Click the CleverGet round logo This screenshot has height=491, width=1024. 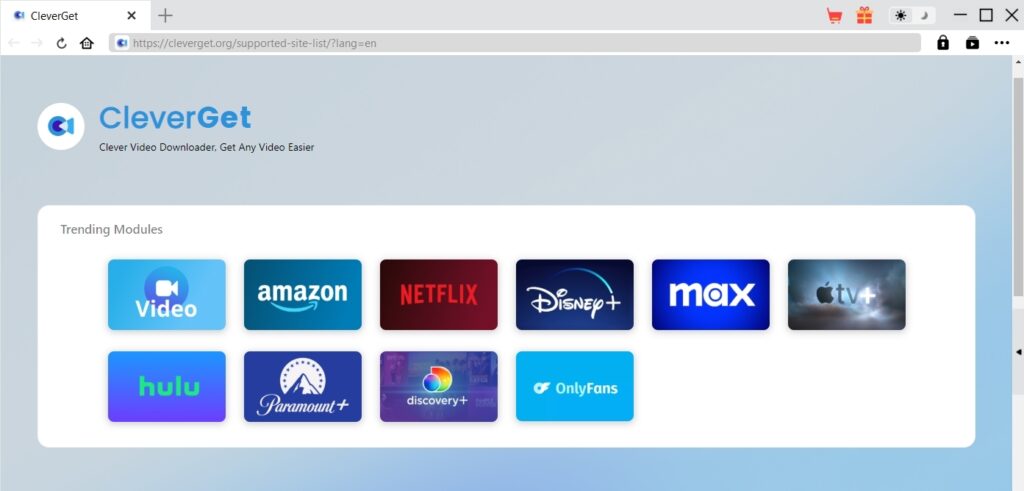[61, 127]
